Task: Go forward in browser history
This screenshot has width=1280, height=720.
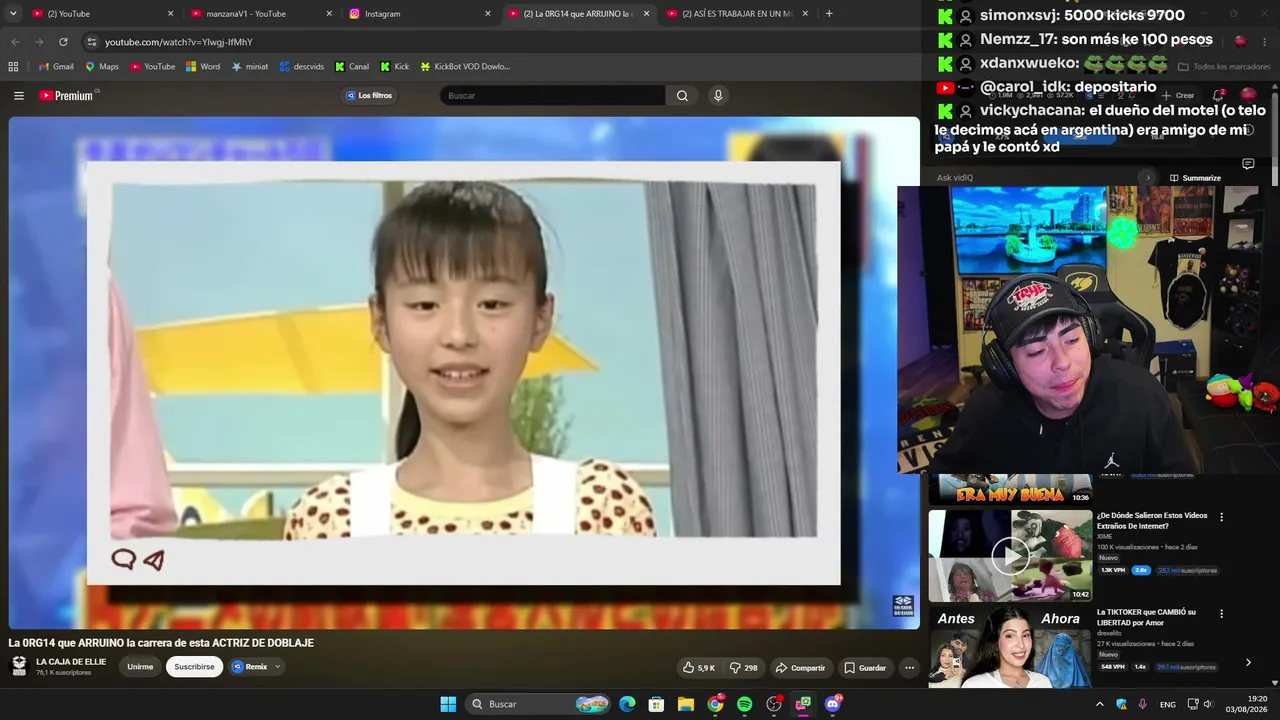Action: coord(39,42)
